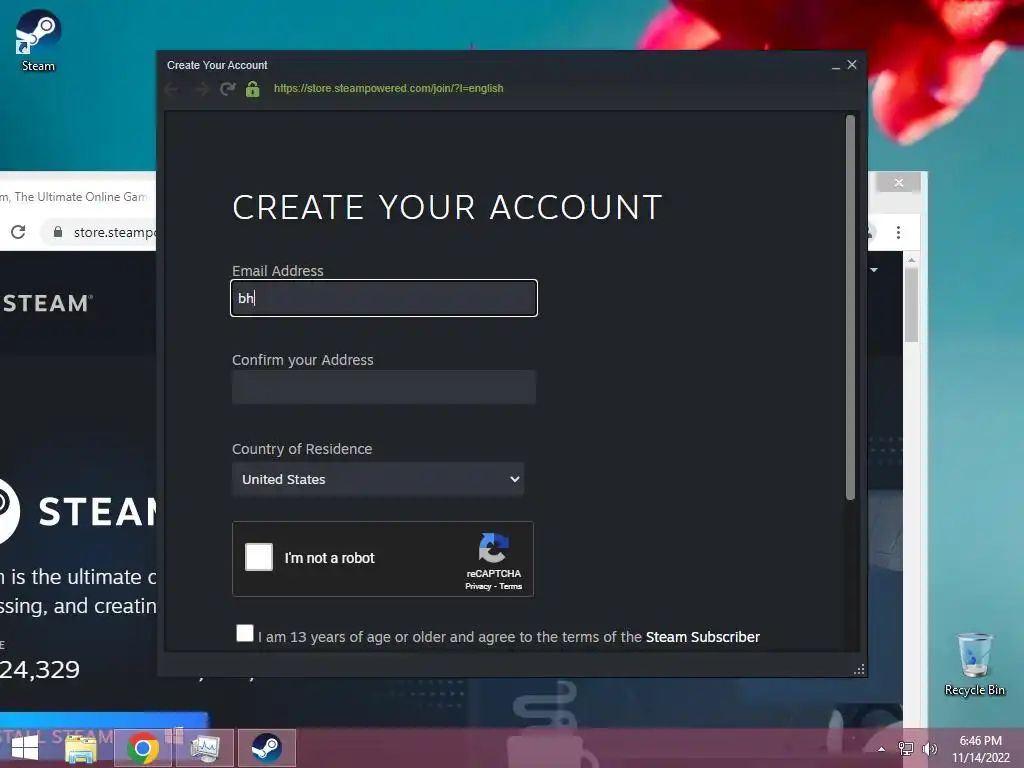This screenshot has width=1024, height=768.
Task: Expand the dropdown arrow in the Chrome page header
Action: point(874,270)
